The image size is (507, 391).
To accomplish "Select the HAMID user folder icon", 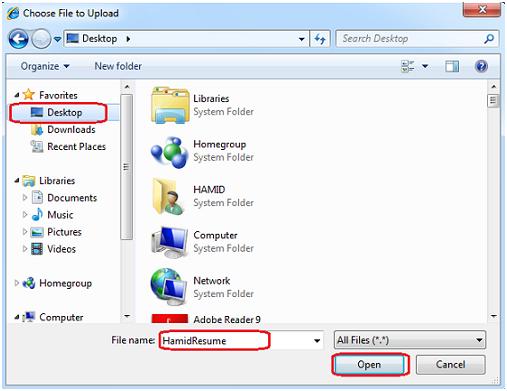I will [169, 197].
